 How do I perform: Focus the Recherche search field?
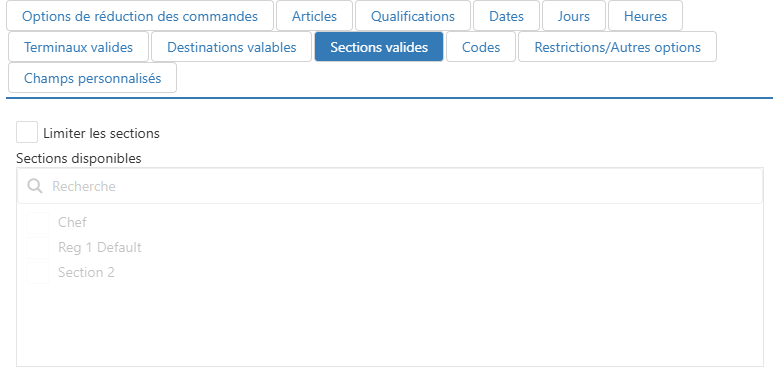390,186
